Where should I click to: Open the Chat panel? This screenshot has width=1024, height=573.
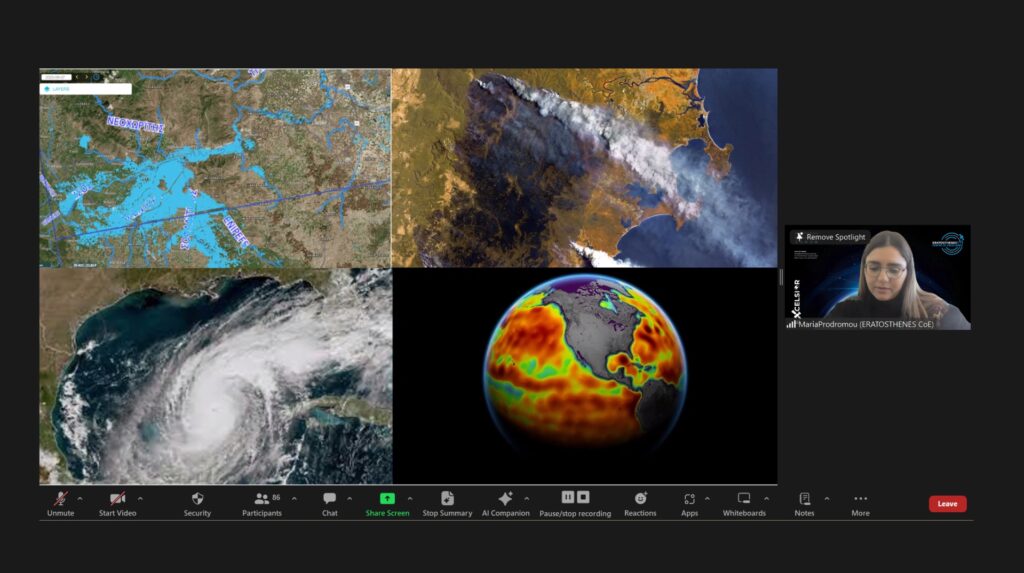pyautogui.click(x=329, y=498)
